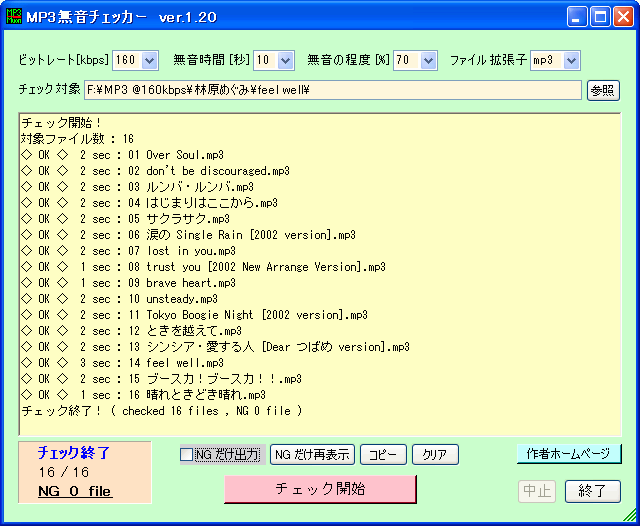Click the '16 / 16' progress count
The image size is (640, 526).
pyautogui.click(x=64, y=472)
